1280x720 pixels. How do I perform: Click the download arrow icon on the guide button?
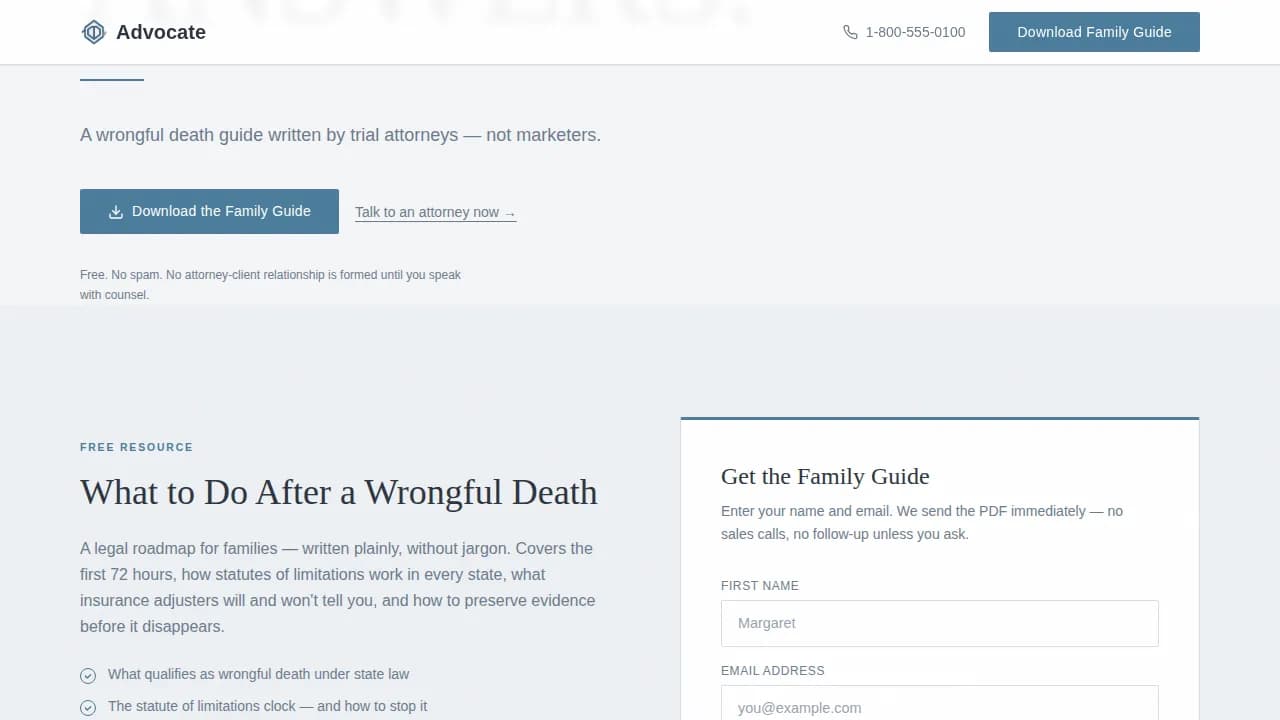(x=116, y=211)
